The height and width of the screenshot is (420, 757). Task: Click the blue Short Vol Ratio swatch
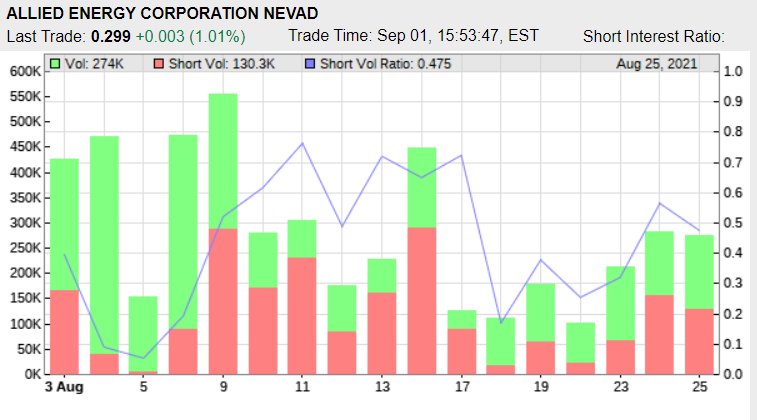(310, 64)
